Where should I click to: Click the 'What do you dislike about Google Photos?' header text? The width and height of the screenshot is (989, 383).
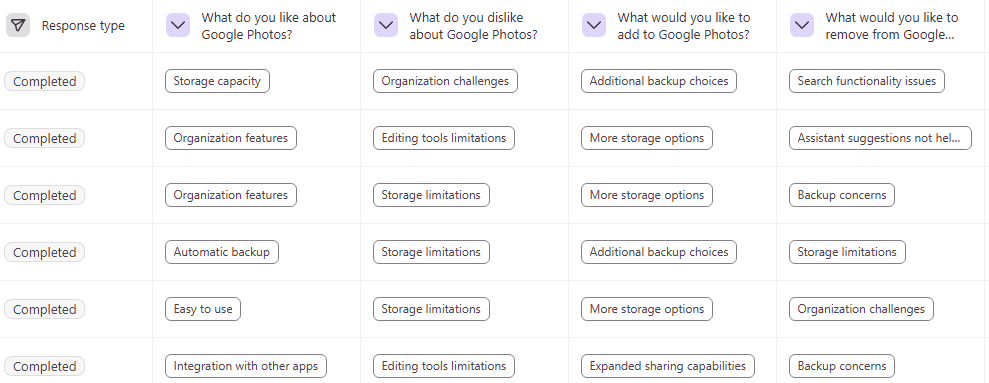473,26
